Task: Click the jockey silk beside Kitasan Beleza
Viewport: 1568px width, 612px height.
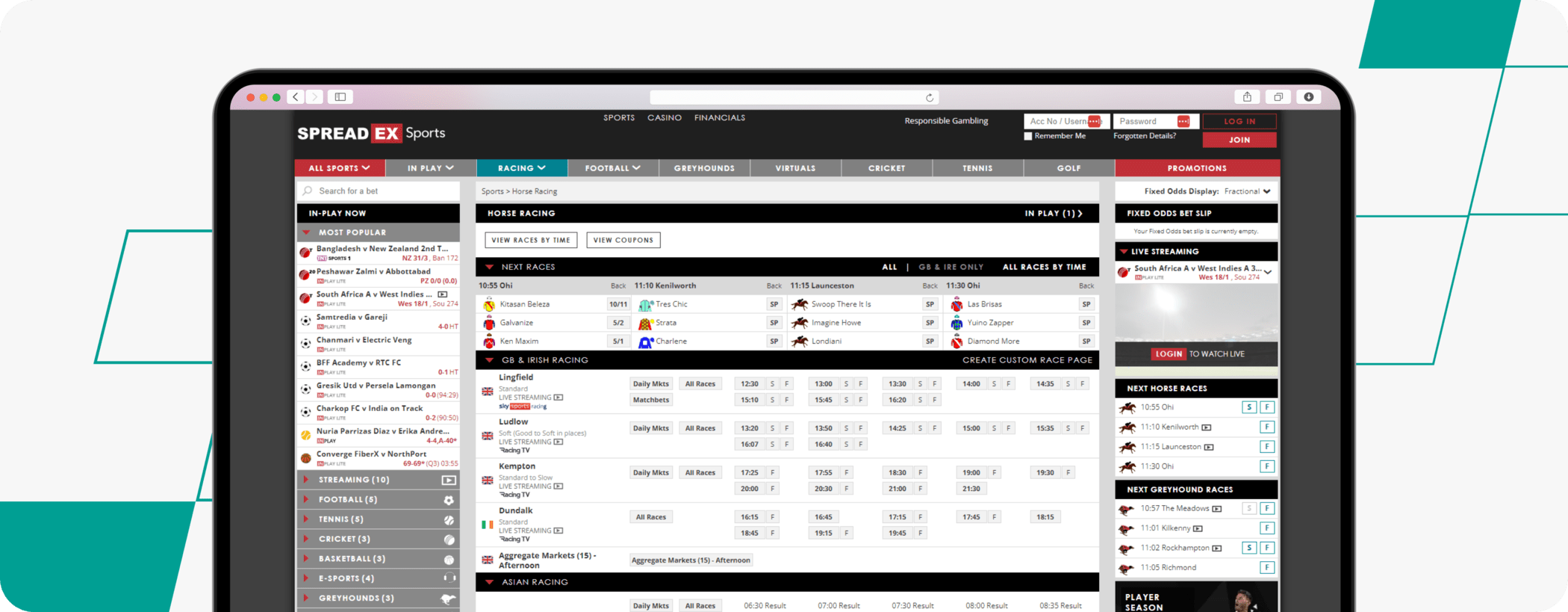Action: [x=489, y=305]
